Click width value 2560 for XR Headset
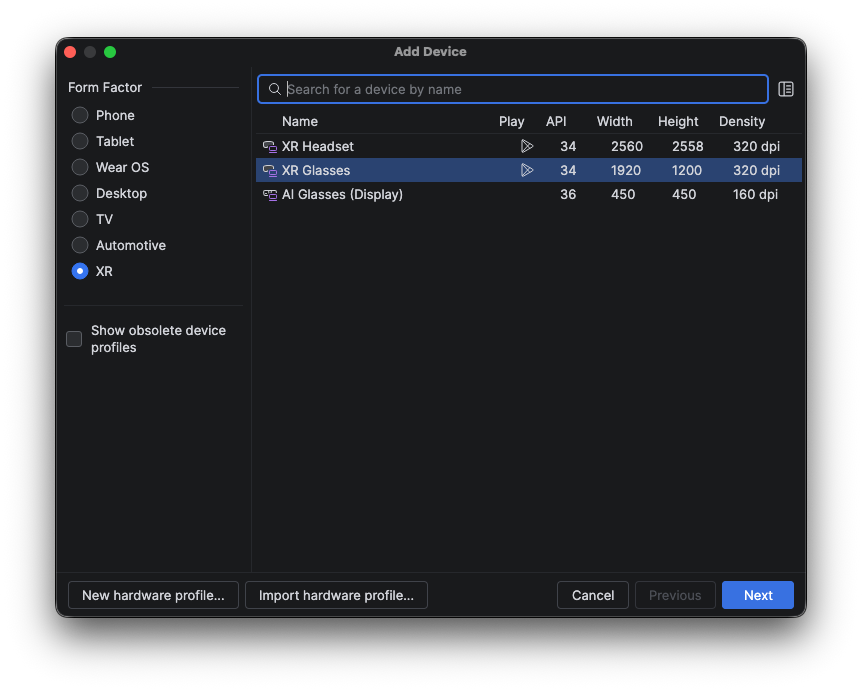This screenshot has width=862, height=691. point(627,146)
